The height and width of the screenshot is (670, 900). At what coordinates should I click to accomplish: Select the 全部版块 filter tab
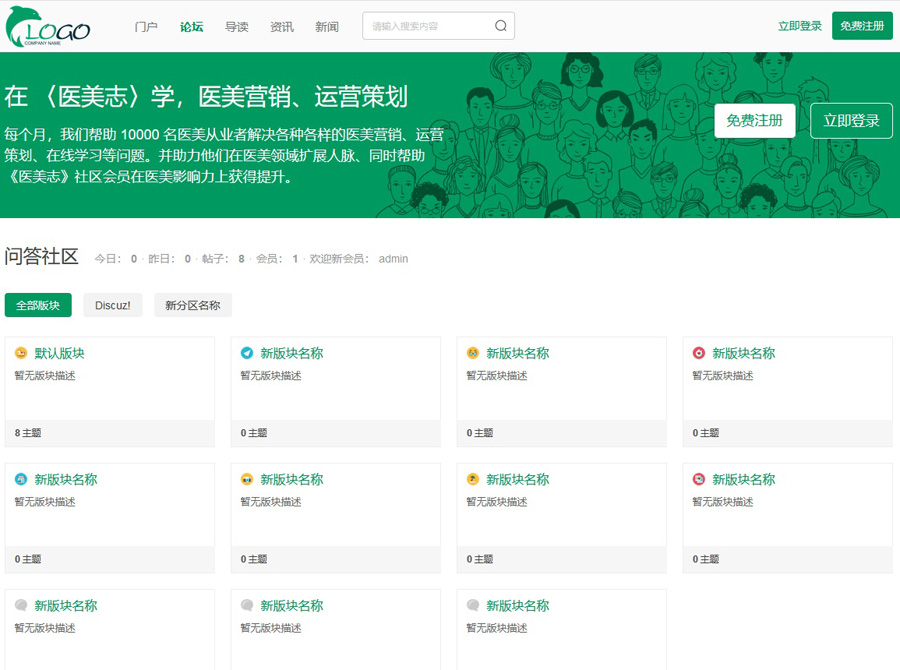coord(38,305)
